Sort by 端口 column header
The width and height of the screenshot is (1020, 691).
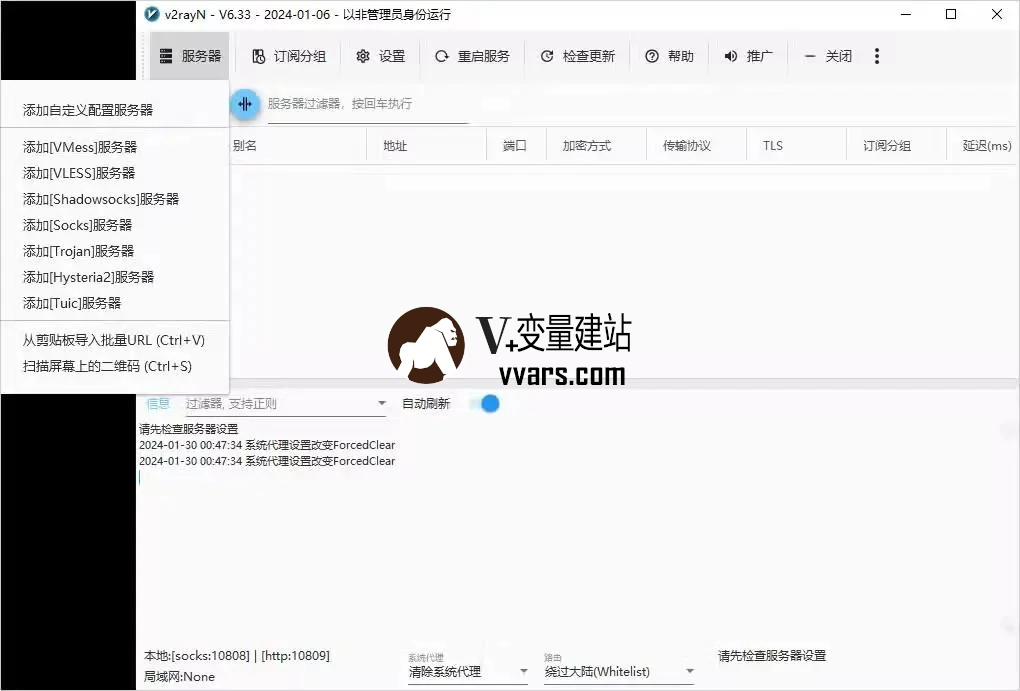[x=515, y=146]
